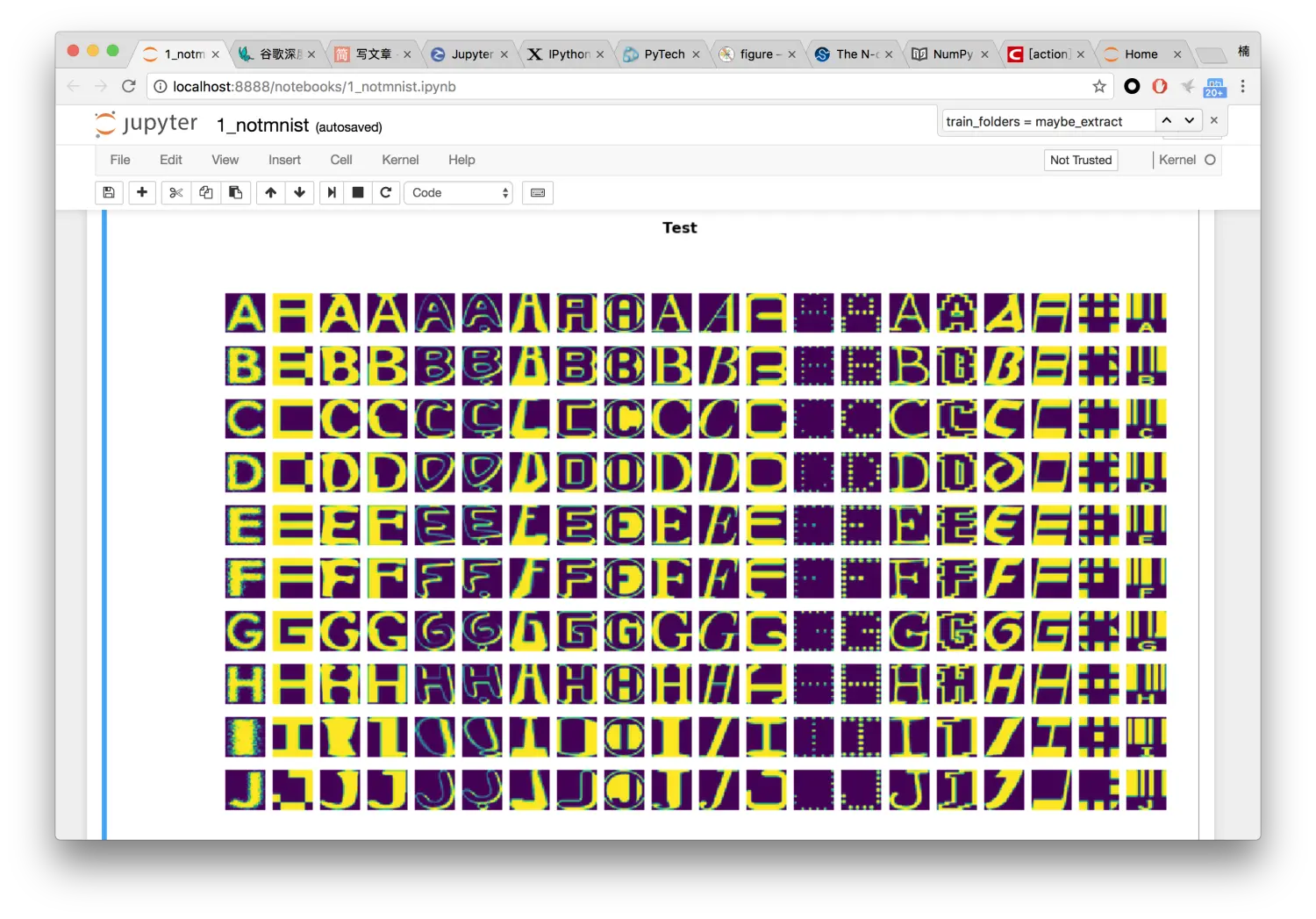Click the blue 20+ extension icon
The image size is (1316, 919).
pyautogui.click(x=1215, y=87)
